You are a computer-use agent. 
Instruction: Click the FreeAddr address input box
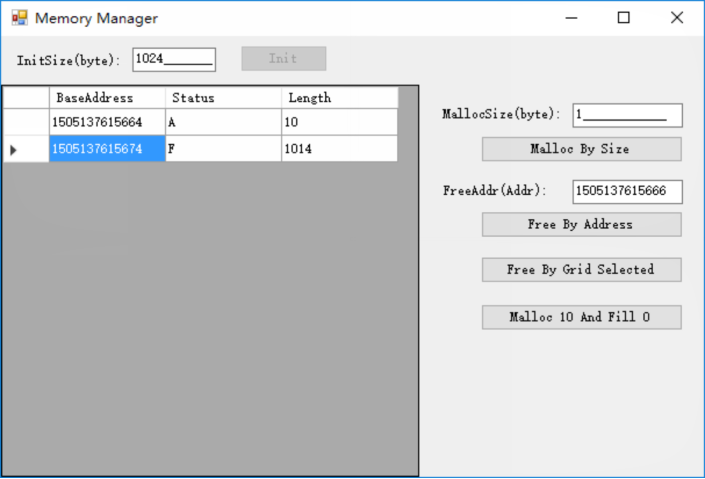627,191
